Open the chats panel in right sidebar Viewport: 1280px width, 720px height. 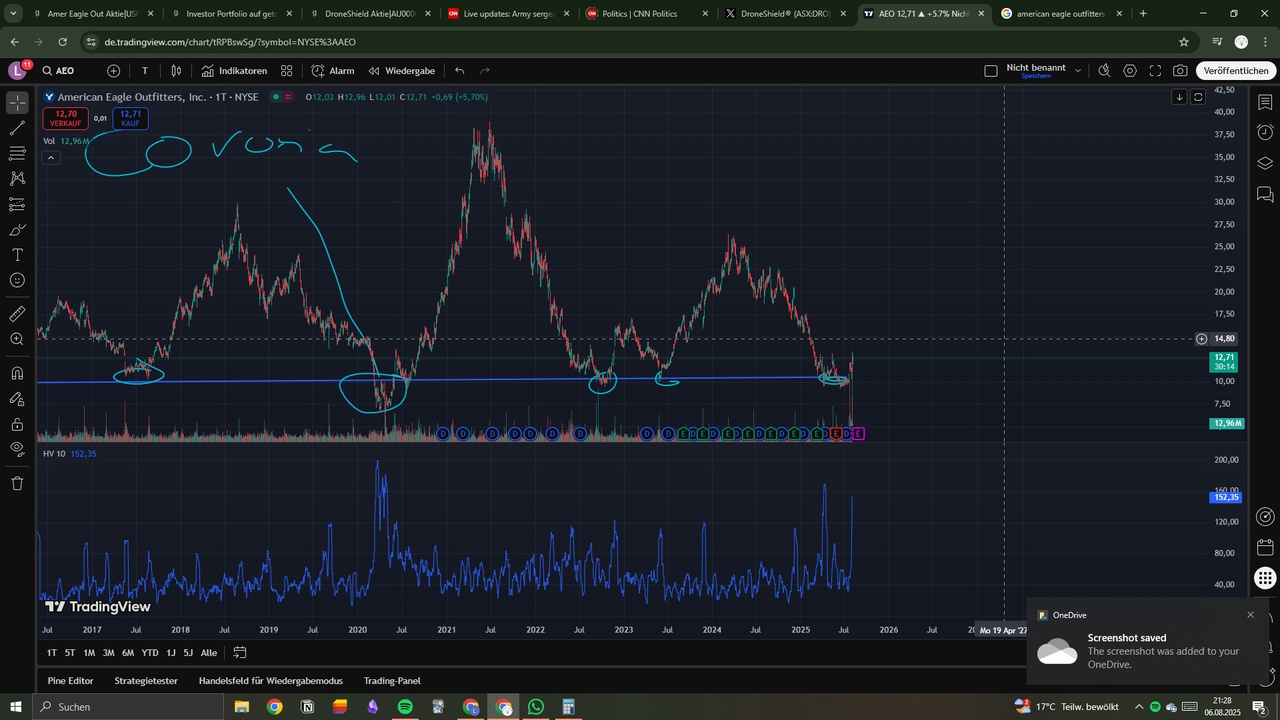pos(1265,194)
